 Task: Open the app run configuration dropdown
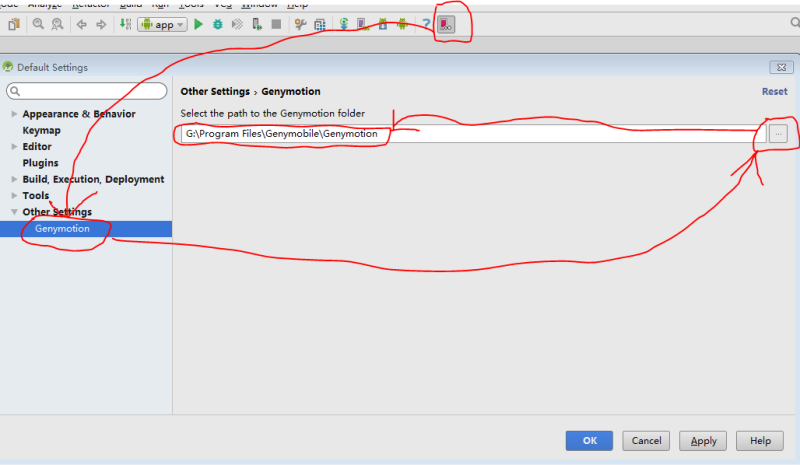[x=162, y=25]
